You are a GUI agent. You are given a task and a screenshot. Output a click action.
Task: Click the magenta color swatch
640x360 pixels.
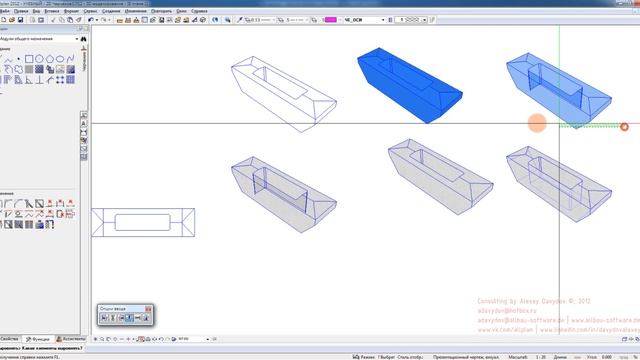coord(331,20)
